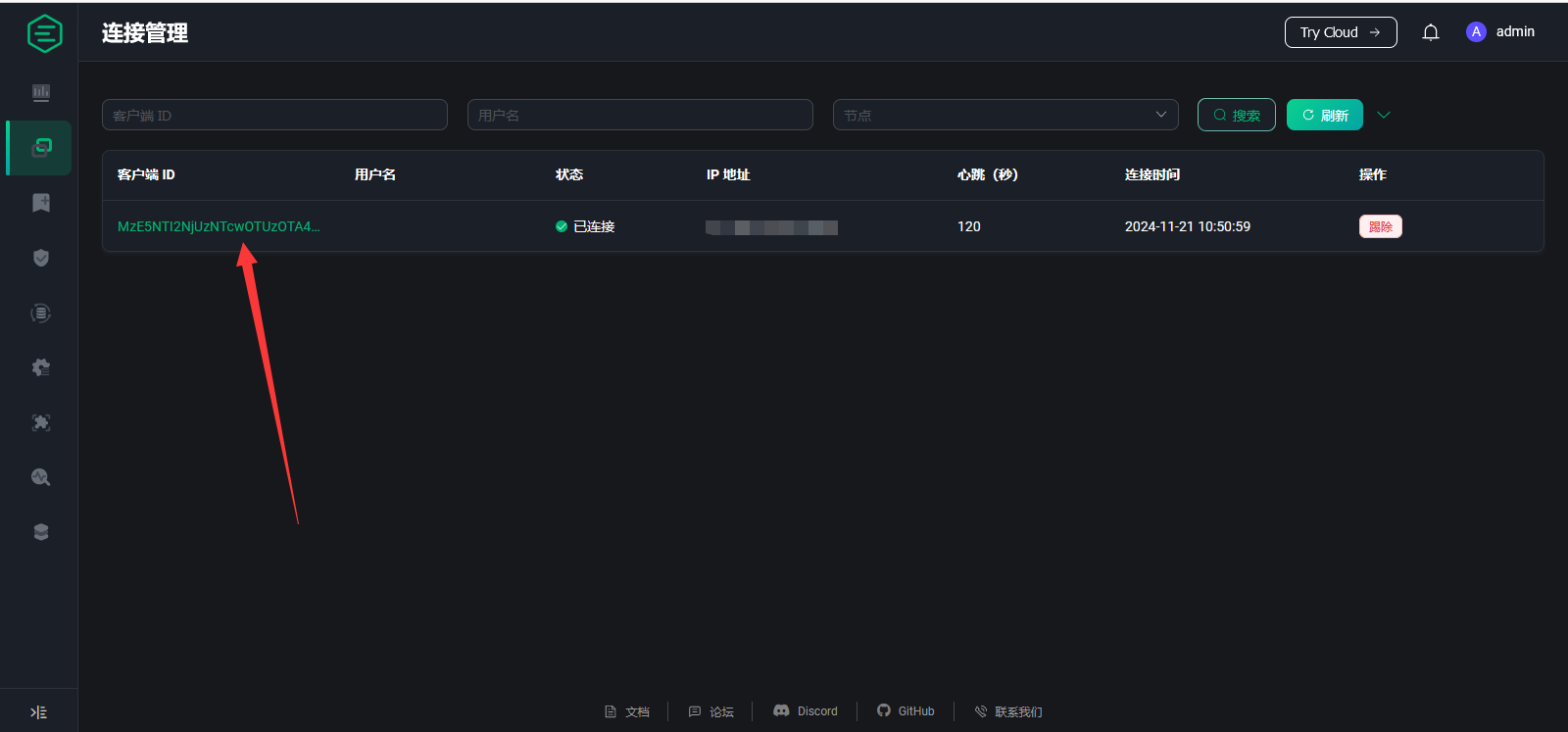Click the 客户端 ID column header
The width and height of the screenshot is (1568, 732).
(x=146, y=174)
